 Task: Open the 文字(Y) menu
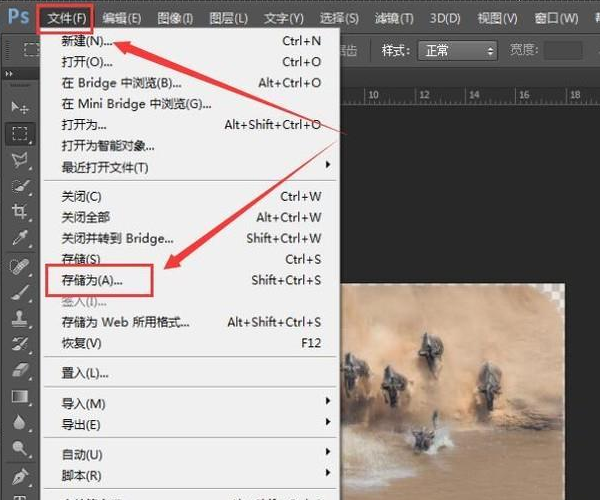coord(284,18)
